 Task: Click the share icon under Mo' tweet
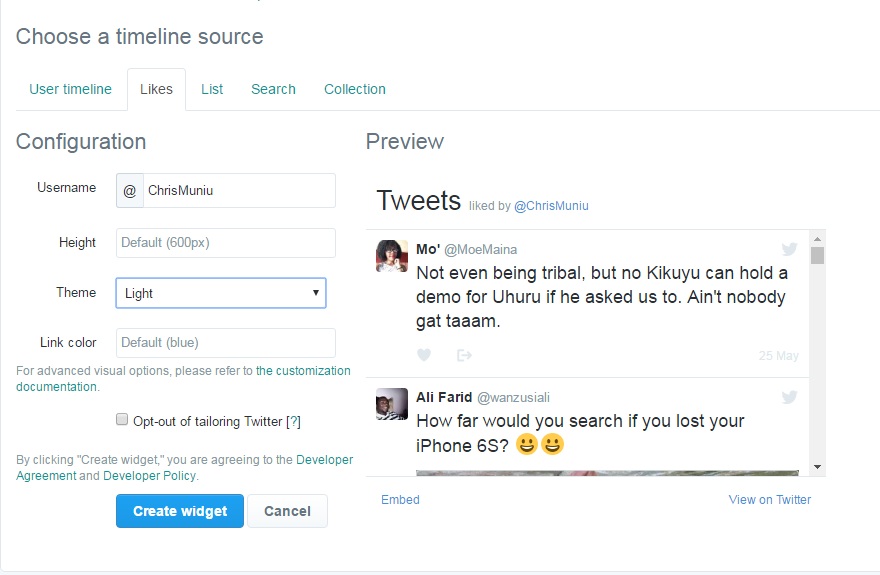coord(464,355)
